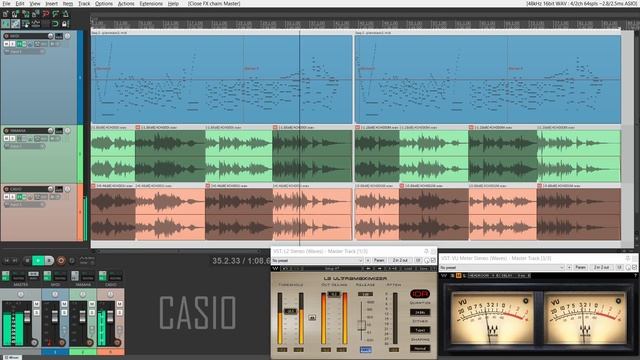Toggle the ripple editing toolbar icon

(26, 23)
